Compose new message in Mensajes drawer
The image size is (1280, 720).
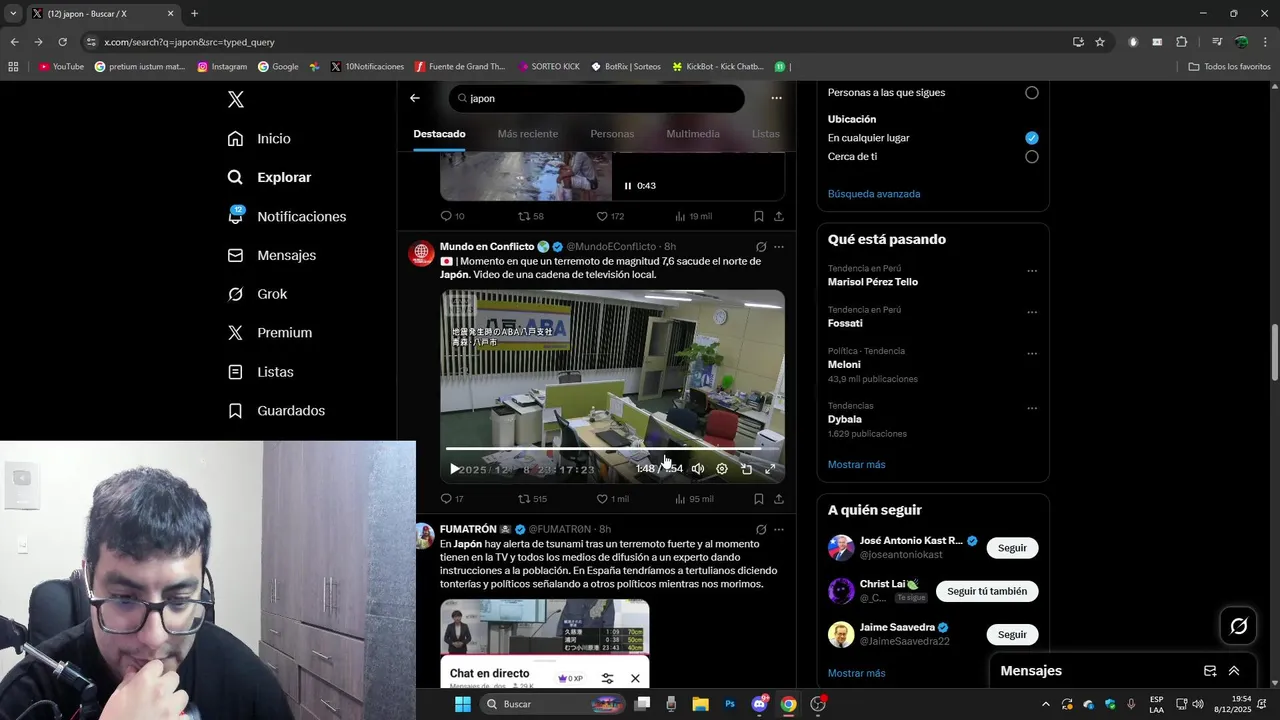pos(1210,671)
